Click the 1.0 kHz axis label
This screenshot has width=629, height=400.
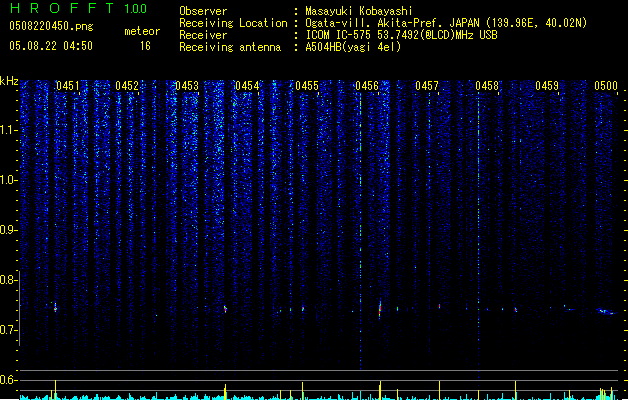pyautogui.click(x=8, y=180)
